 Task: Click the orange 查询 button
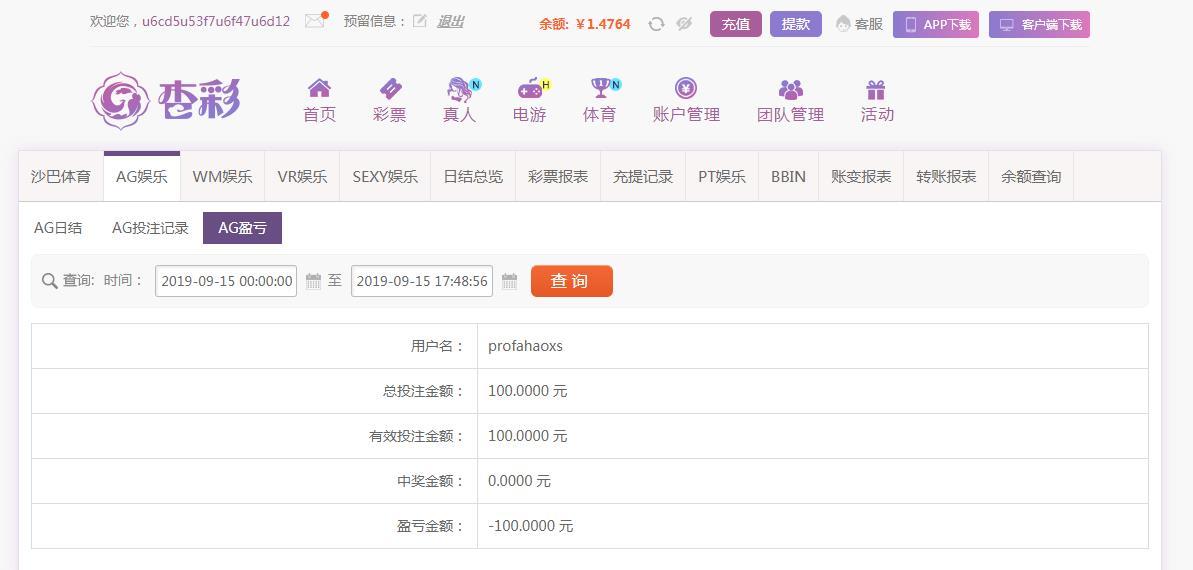(x=571, y=281)
